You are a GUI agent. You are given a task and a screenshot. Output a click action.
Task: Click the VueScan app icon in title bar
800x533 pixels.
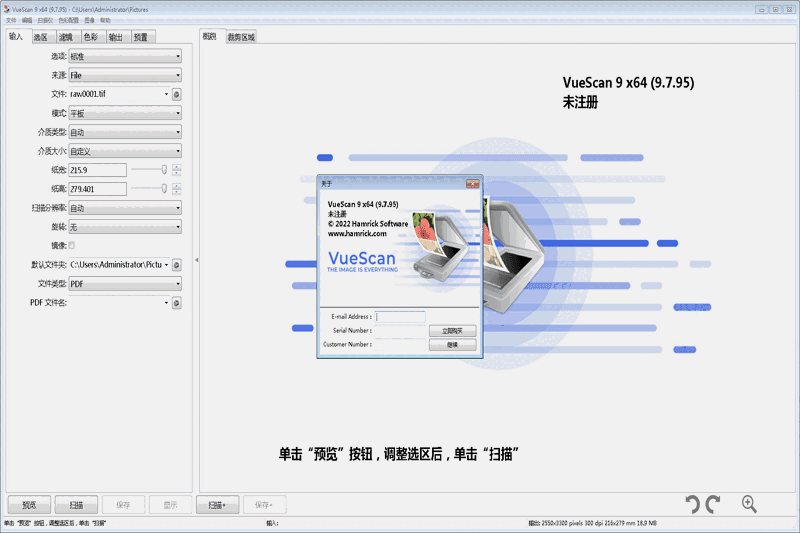[x=7, y=9]
